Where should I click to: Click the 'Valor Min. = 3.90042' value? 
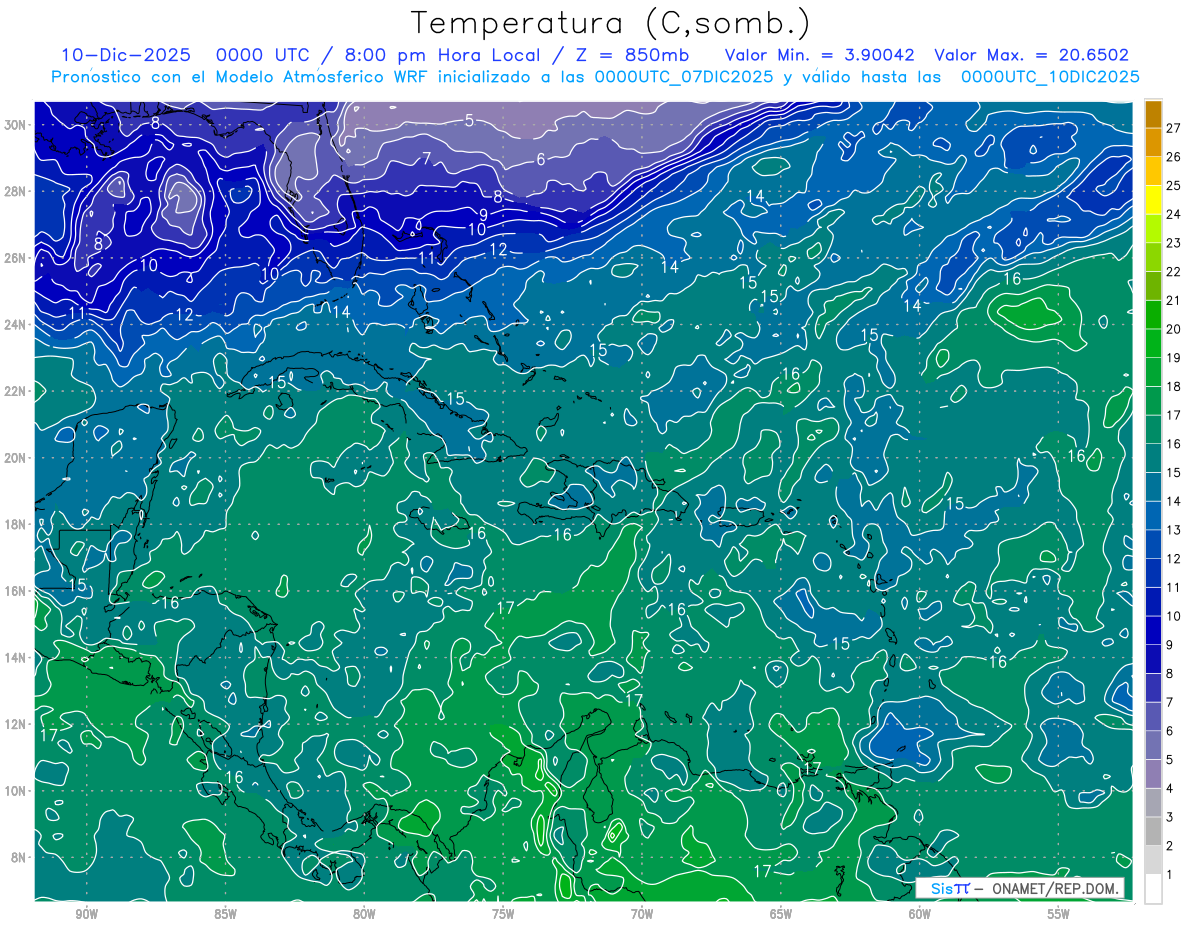(819, 55)
